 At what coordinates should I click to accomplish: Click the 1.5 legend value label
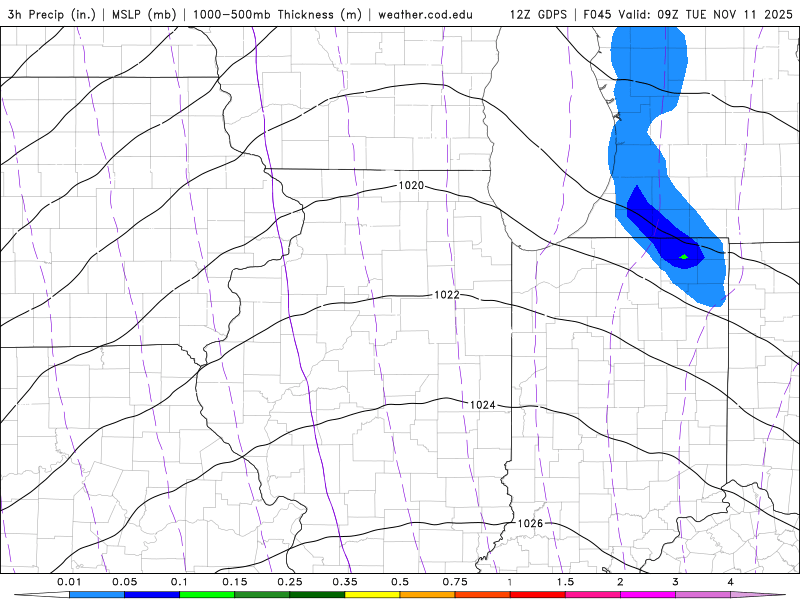pyautogui.click(x=565, y=582)
